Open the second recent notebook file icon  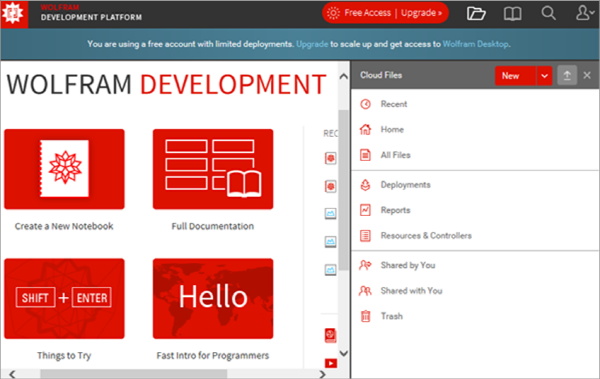pyautogui.click(x=330, y=186)
